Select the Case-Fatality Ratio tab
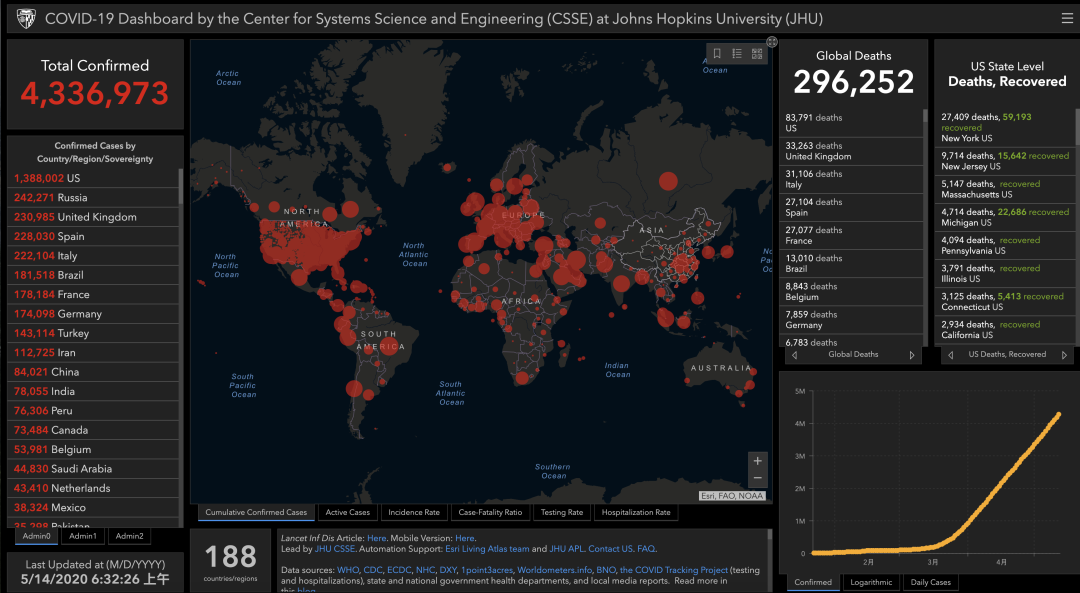The image size is (1080, 593). click(x=490, y=512)
